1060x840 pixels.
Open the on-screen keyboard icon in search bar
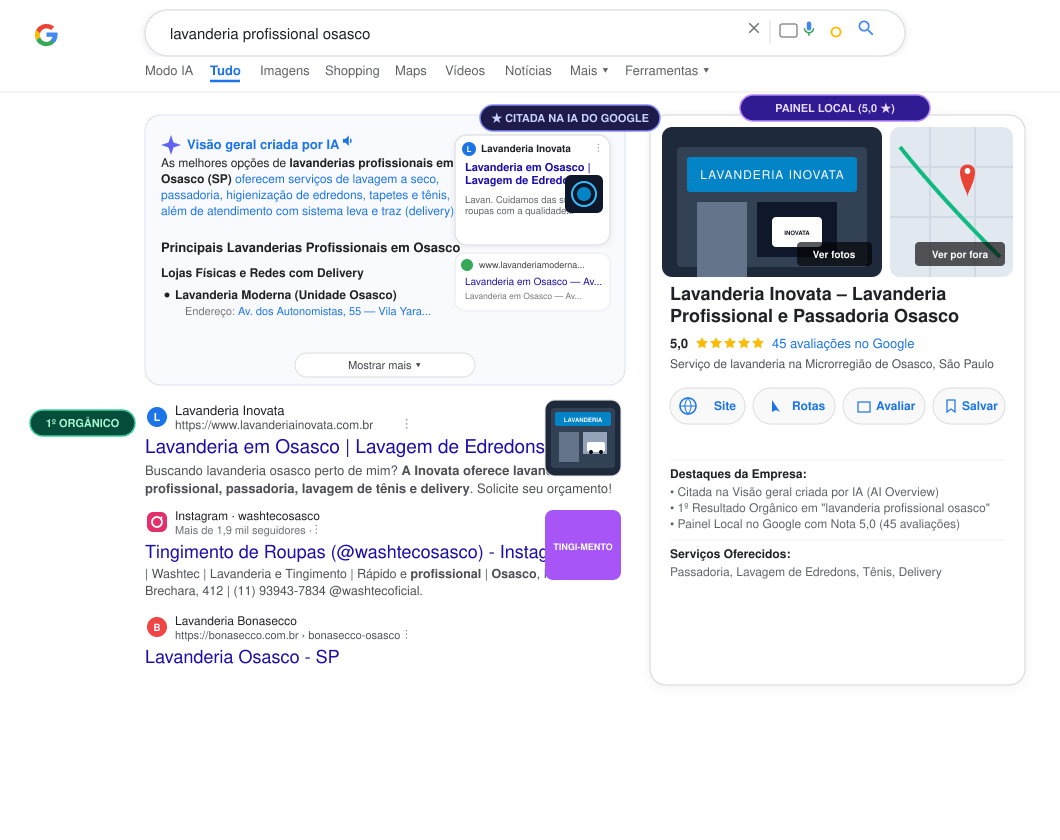(x=788, y=30)
